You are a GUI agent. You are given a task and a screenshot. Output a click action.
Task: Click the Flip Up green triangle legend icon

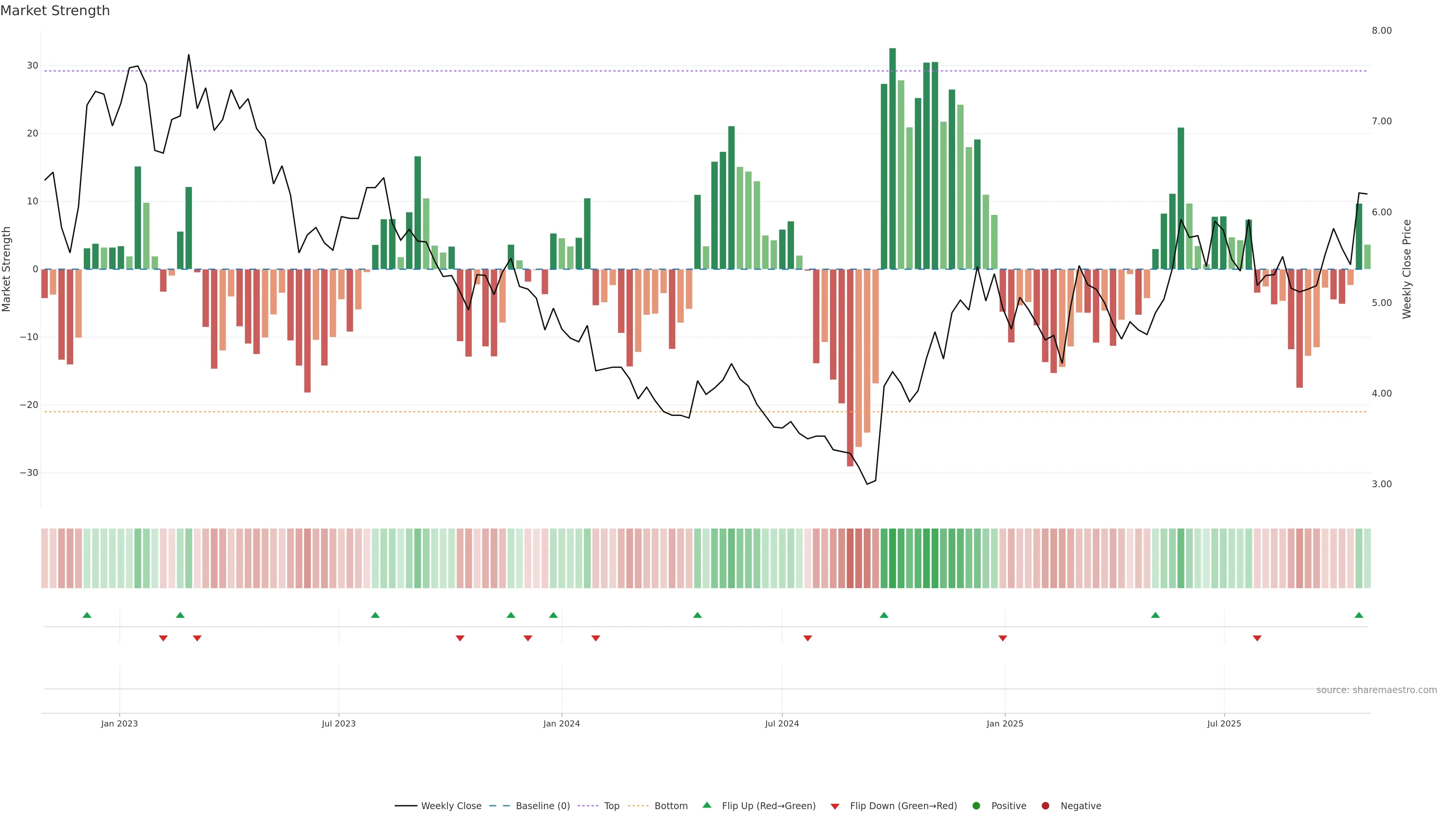(x=706, y=805)
